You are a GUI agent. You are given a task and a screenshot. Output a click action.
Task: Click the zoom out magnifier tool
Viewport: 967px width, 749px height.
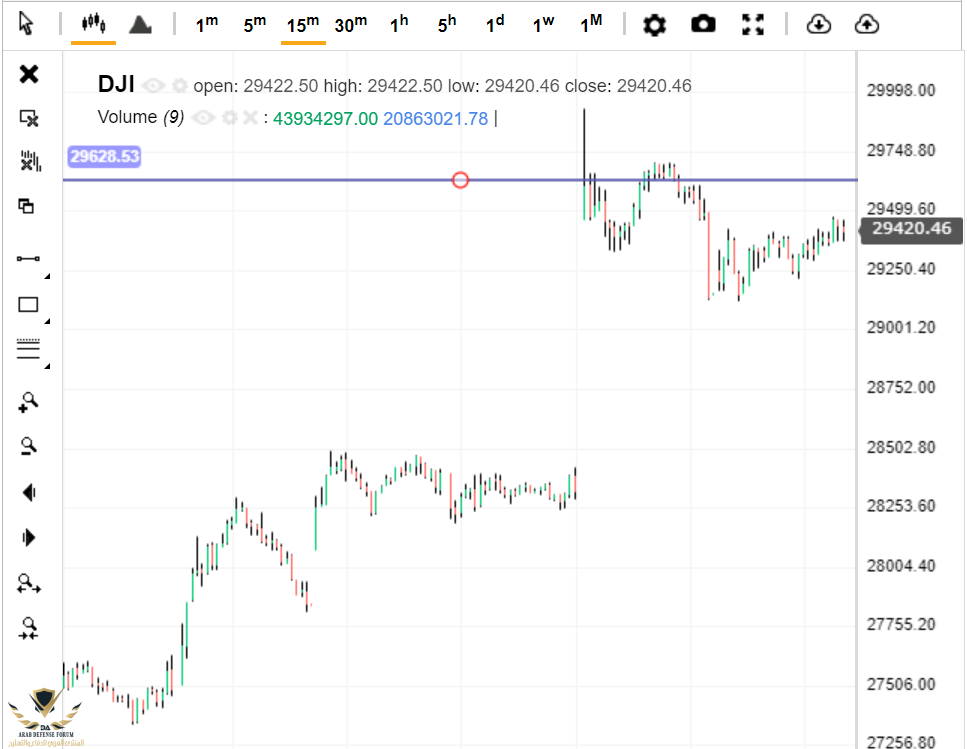click(29, 446)
